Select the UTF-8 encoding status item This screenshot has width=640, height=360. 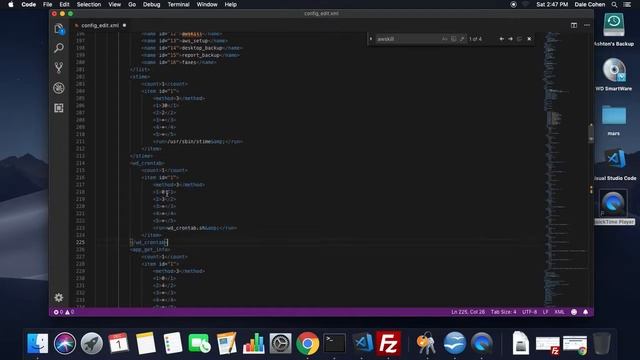[529, 312]
